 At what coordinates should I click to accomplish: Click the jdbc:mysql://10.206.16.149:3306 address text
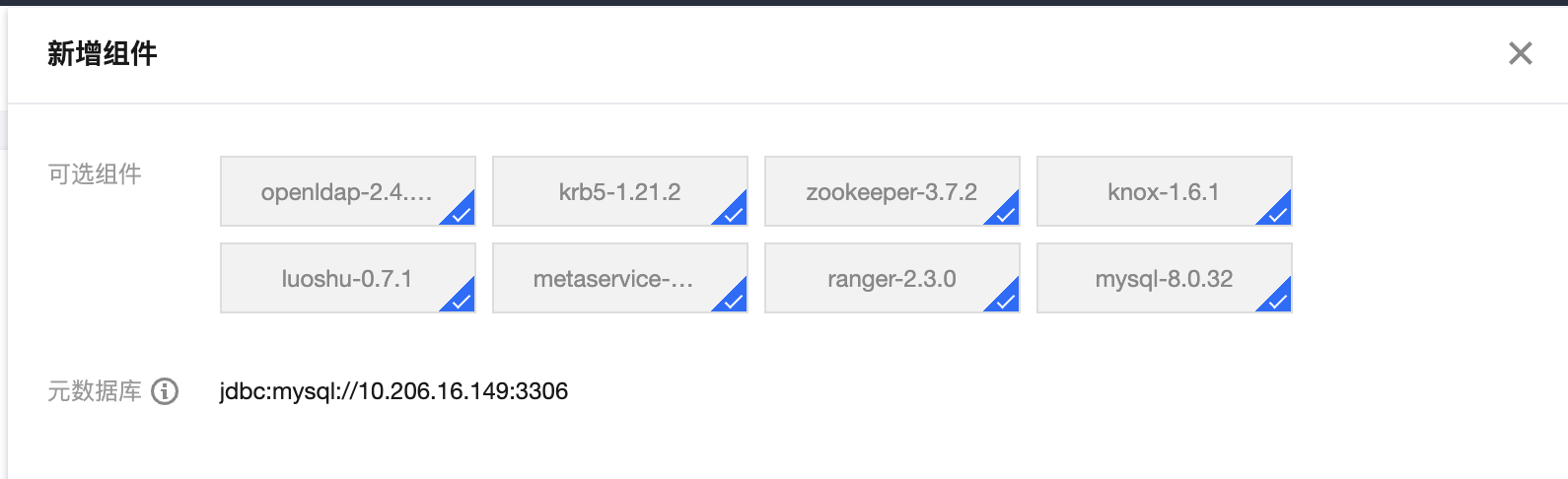pyautogui.click(x=393, y=391)
